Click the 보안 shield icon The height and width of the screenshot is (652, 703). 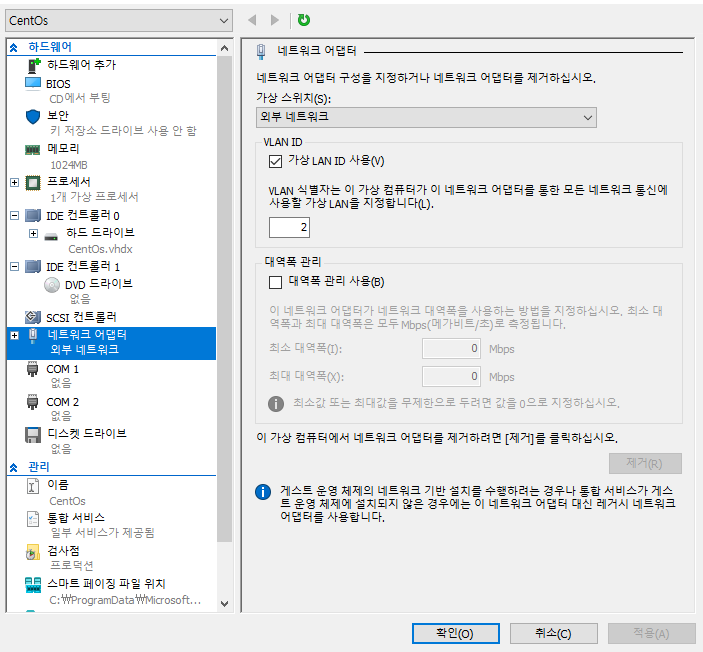33,117
